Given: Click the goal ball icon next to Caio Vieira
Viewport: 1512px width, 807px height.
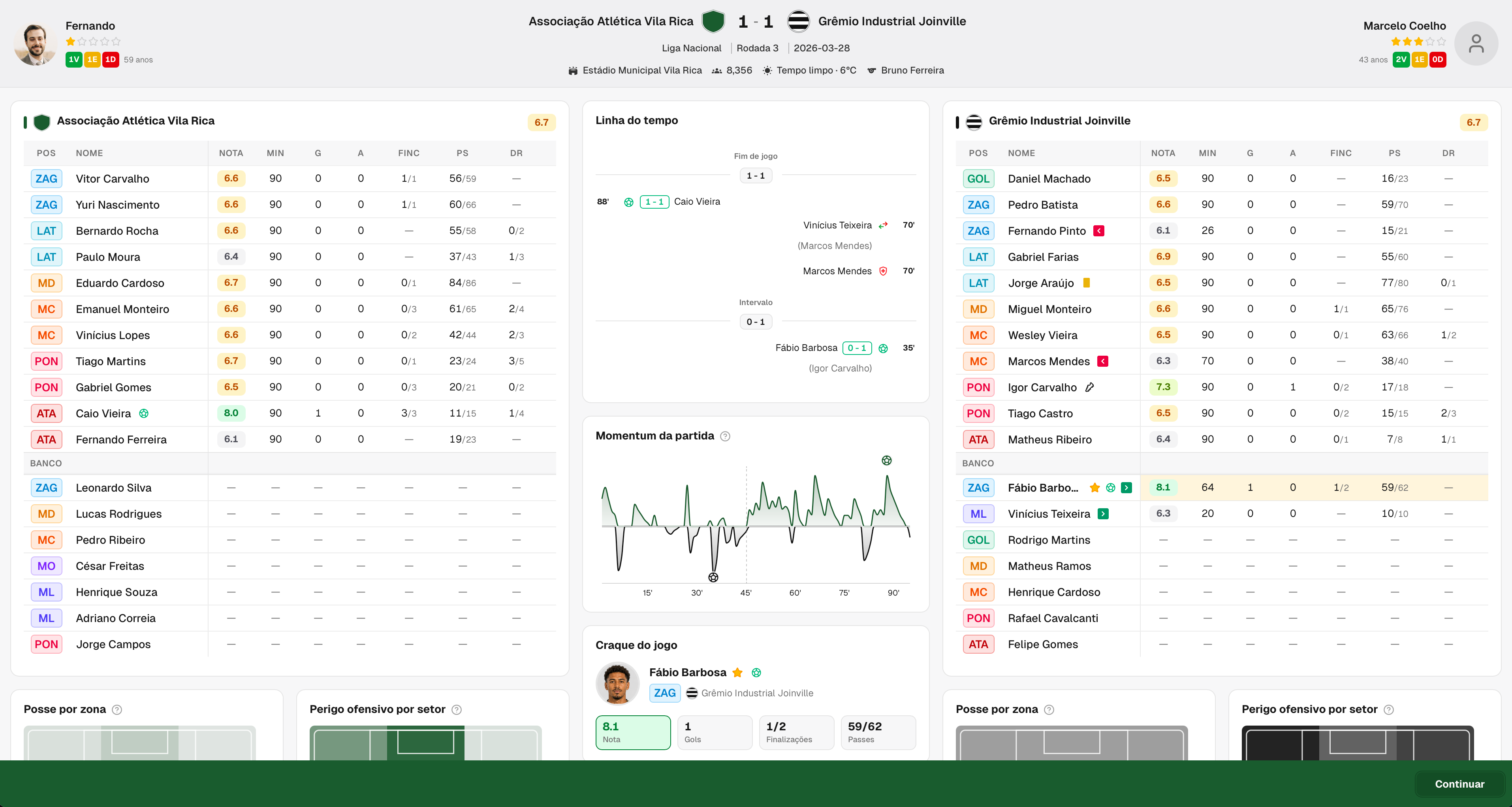Looking at the screenshot, I should (144, 413).
